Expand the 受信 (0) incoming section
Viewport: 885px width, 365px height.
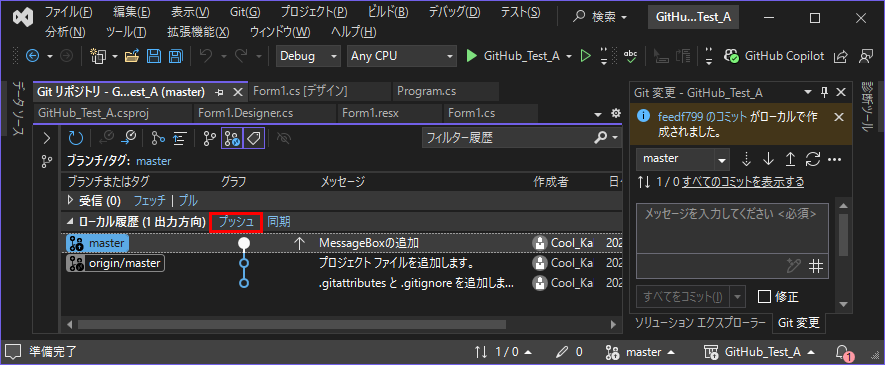point(71,200)
